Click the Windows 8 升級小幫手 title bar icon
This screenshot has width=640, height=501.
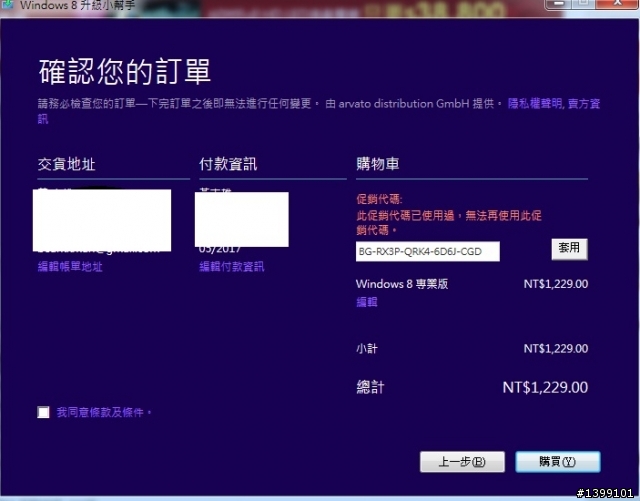pyautogui.click(x=7, y=5)
